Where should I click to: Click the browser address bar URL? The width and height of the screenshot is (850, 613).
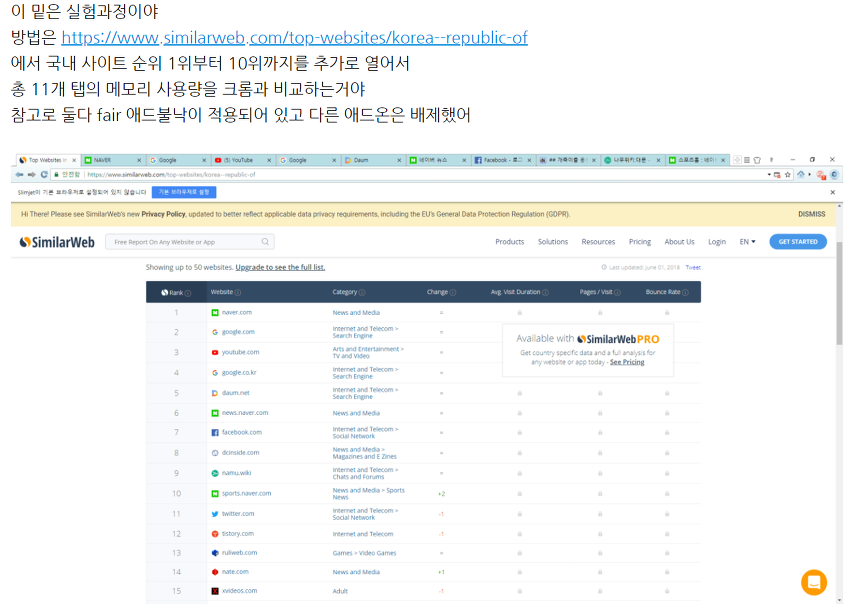pyautogui.click(x=171, y=175)
